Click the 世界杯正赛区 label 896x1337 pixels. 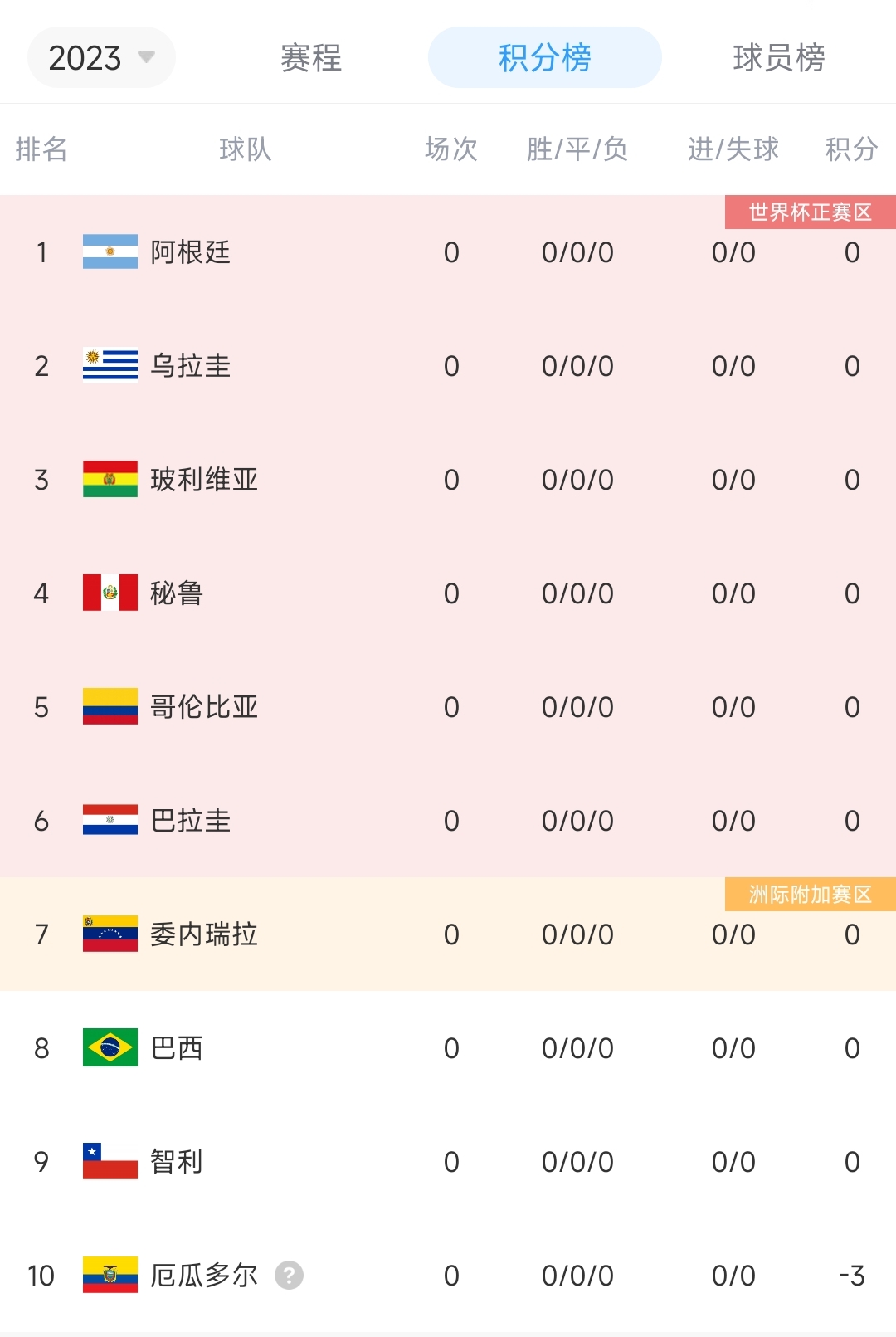[811, 212]
